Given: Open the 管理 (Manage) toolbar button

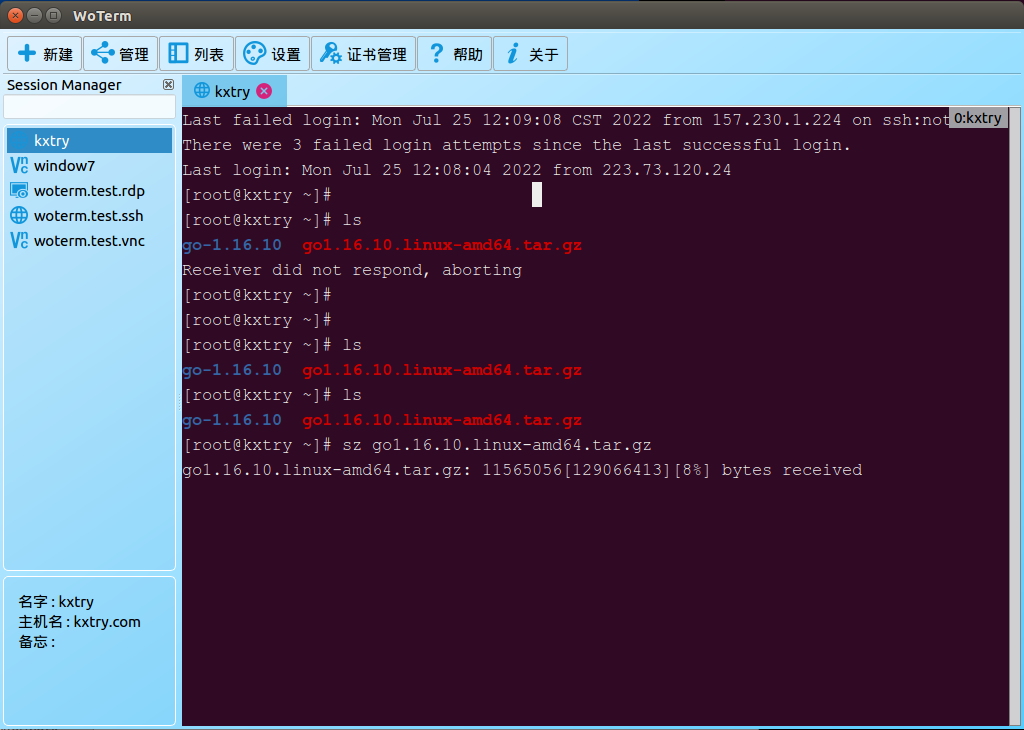Looking at the screenshot, I should (x=120, y=54).
